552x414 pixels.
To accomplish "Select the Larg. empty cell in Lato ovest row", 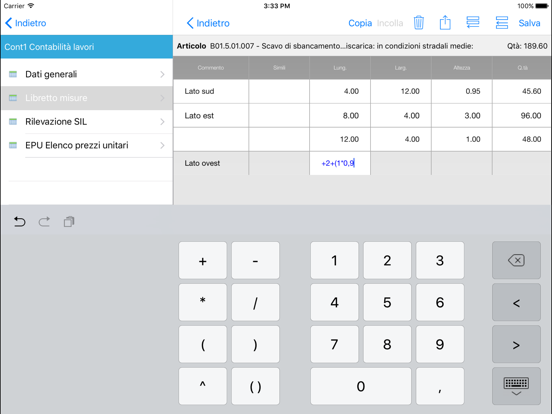I will (x=401, y=163).
